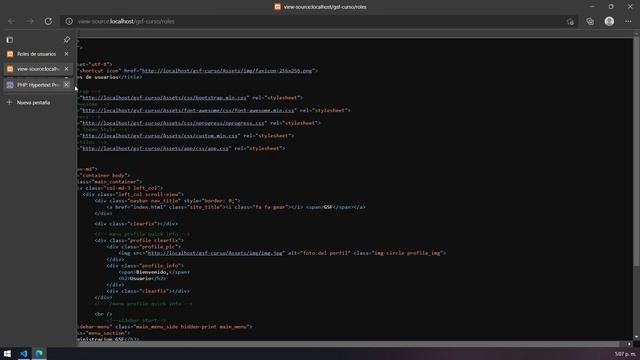The width and height of the screenshot is (640, 360).
Task: Reload the view-source page
Action: [x=48, y=21]
